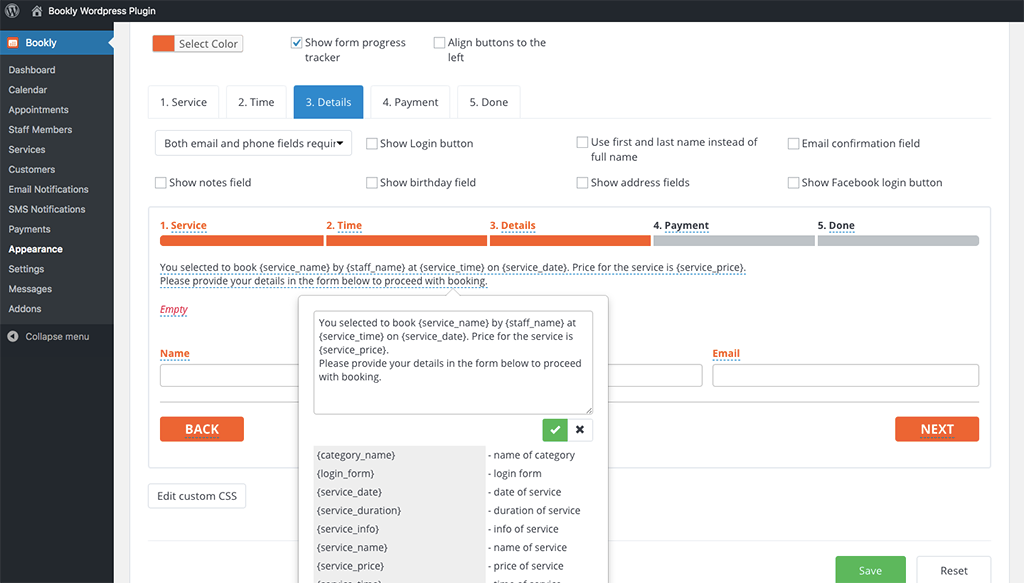1024x583 pixels.
Task: Select the 3. Details tab
Action: [x=328, y=102]
